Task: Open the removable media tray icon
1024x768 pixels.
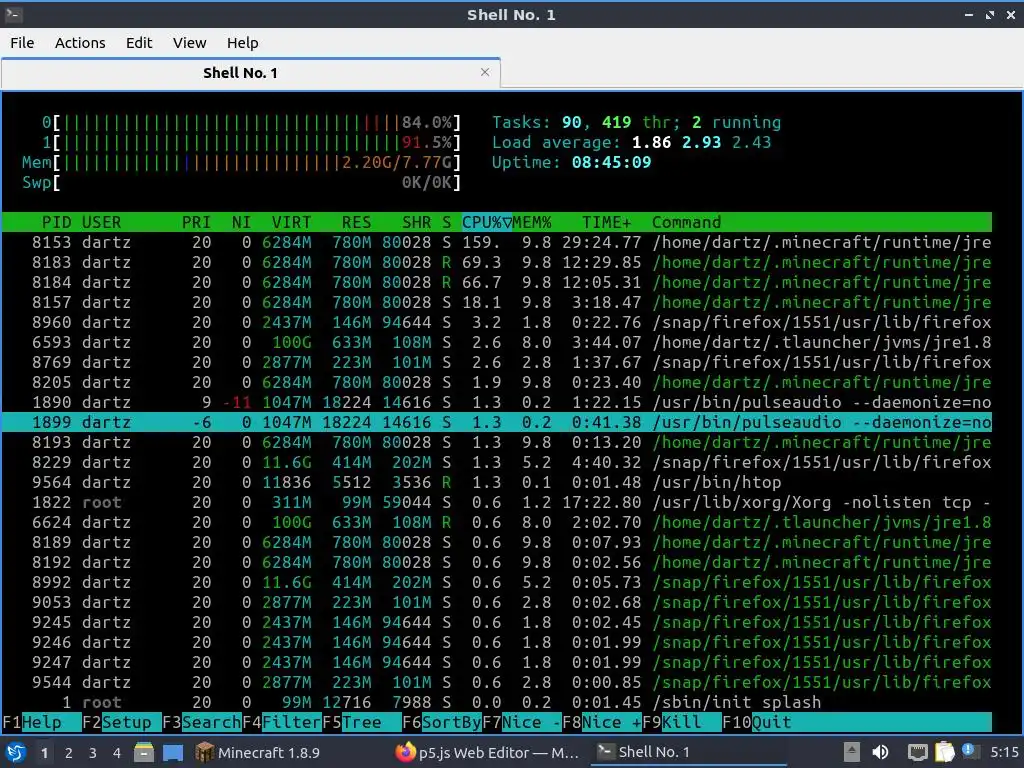Action: click(852, 752)
